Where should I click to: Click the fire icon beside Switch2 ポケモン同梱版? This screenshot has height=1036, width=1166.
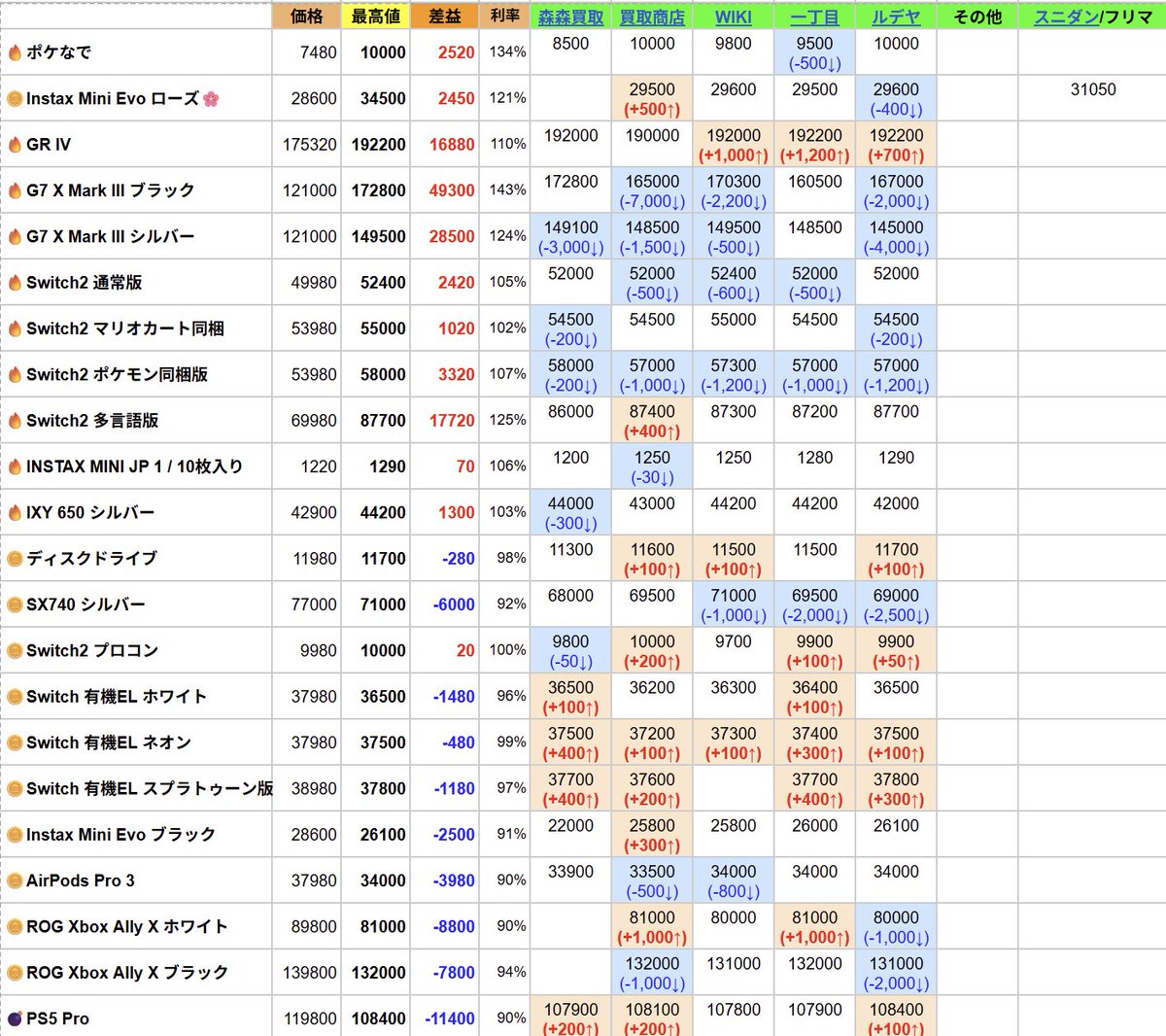[x=15, y=374]
